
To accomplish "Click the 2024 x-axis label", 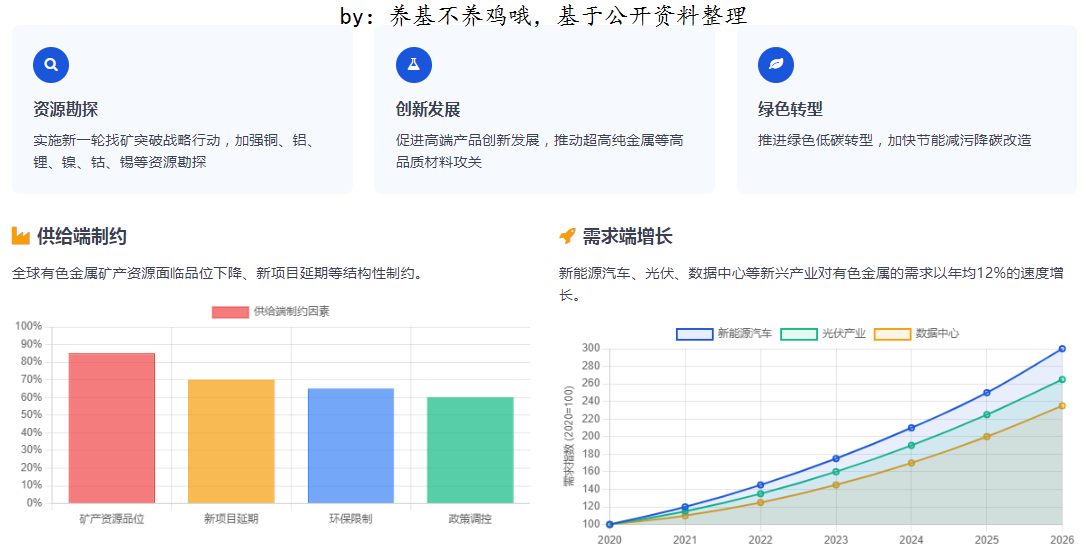I will click(911, 540).
